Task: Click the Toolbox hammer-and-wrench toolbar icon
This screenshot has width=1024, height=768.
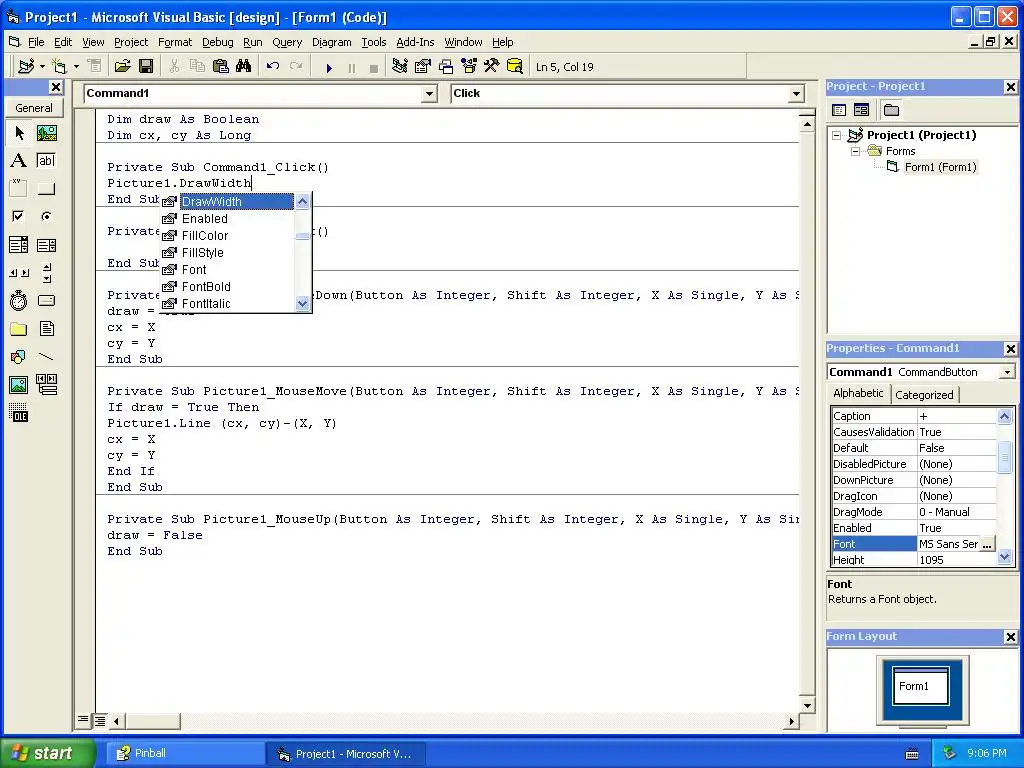Action: 491,66
